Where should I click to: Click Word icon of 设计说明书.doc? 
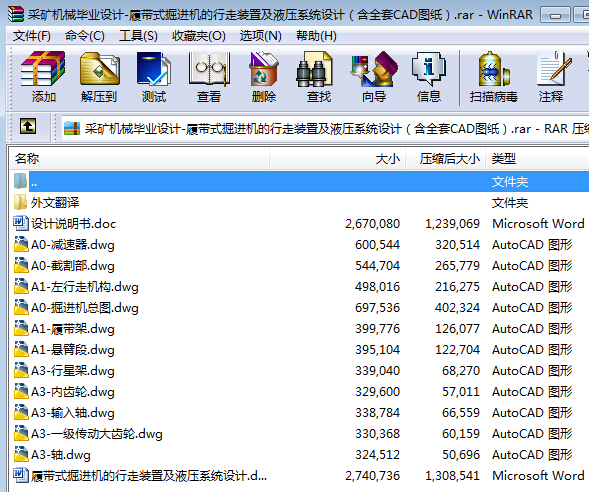point(21,223)
